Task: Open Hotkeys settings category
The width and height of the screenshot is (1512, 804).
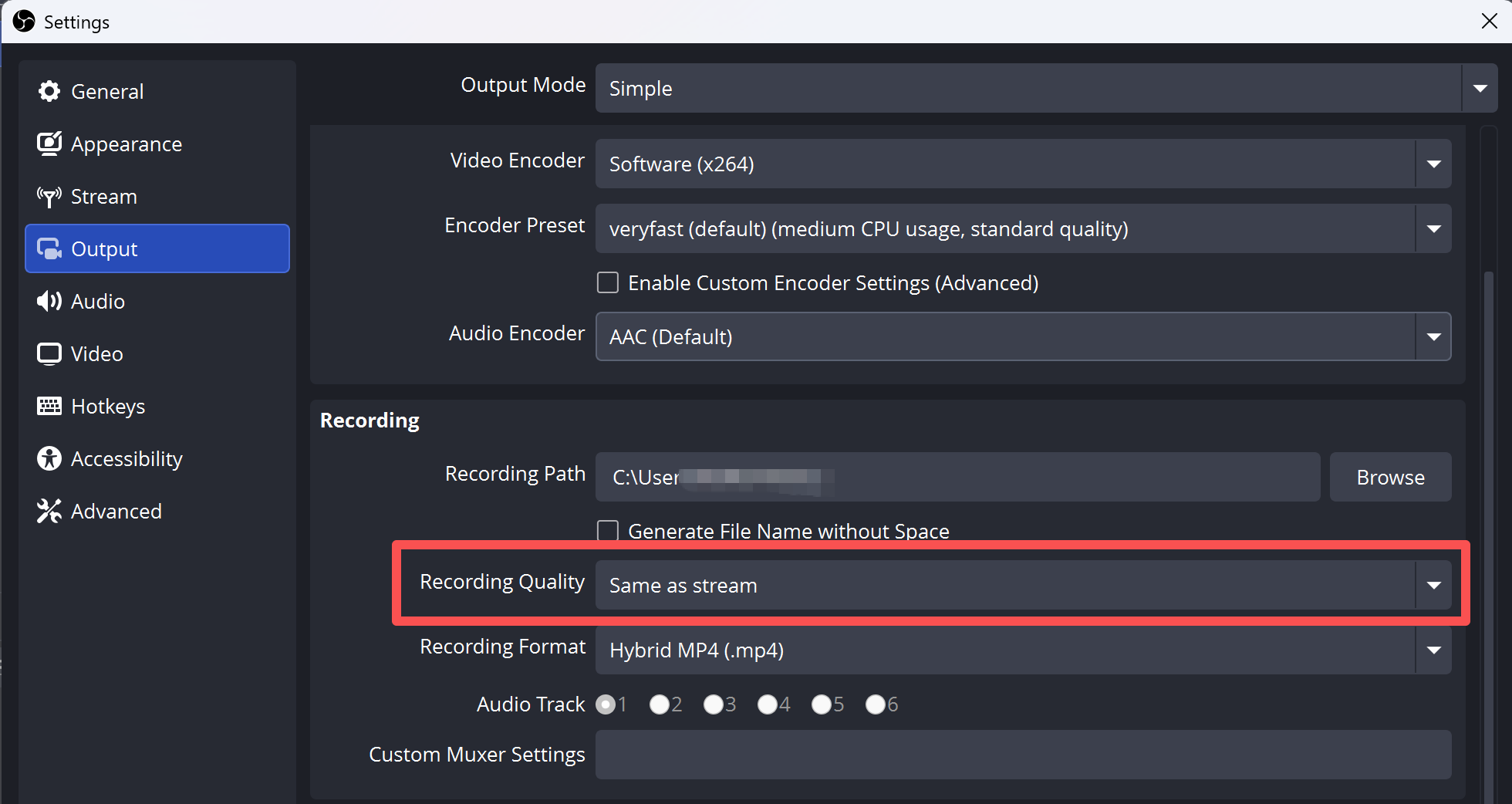Action: 157,406
